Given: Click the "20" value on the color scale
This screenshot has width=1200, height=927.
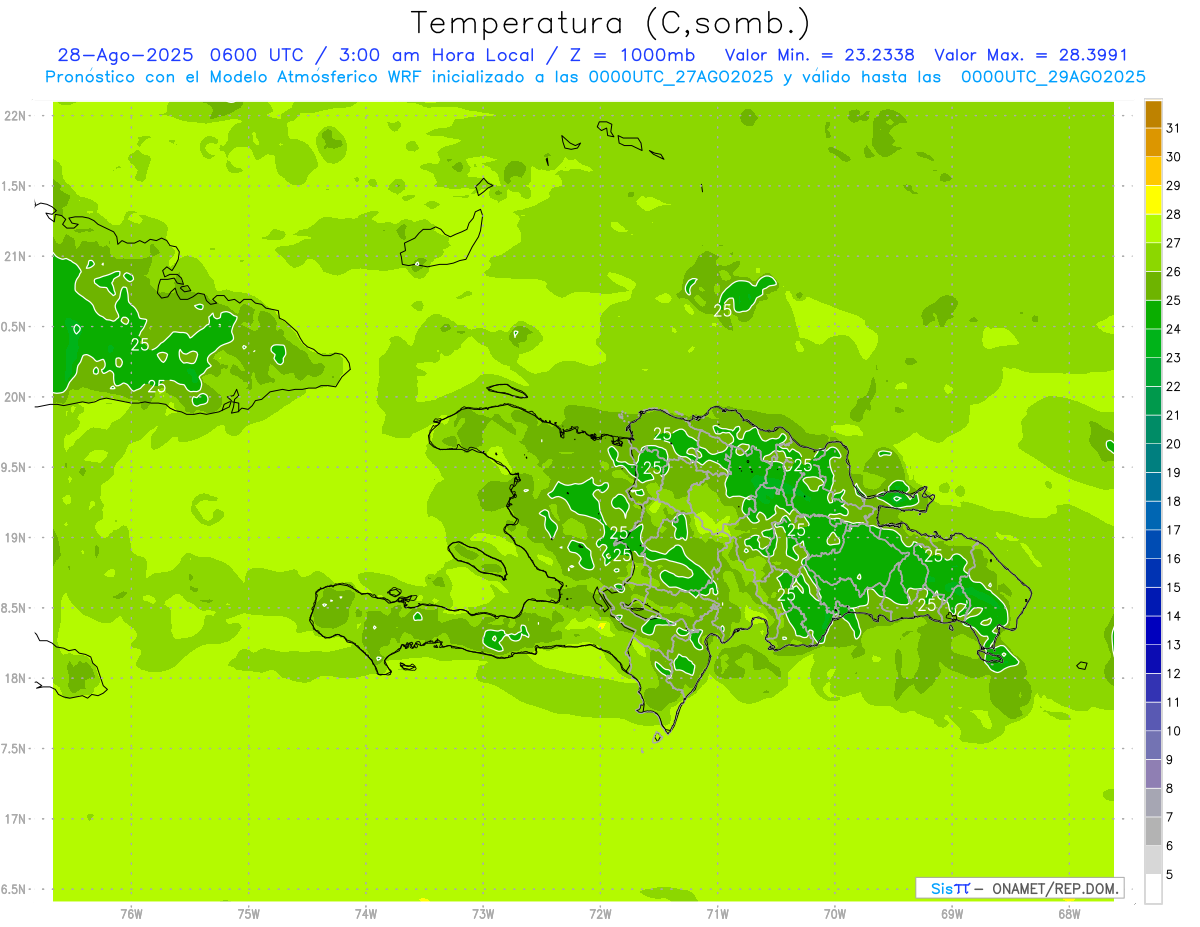Looking at the screenshot, I should tap(1174, 444).
